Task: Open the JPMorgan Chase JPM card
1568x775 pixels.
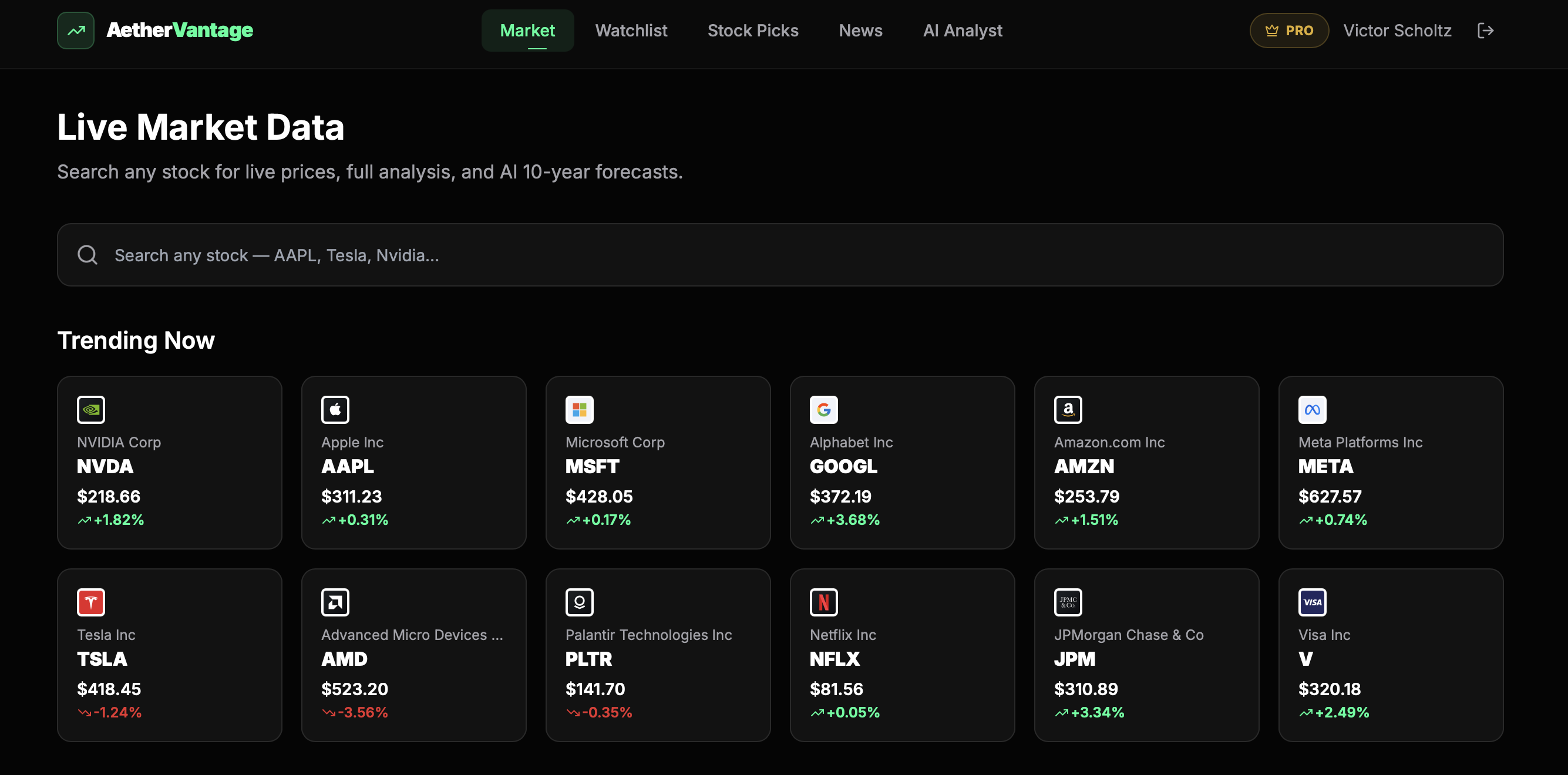Action: [1146, 655]
